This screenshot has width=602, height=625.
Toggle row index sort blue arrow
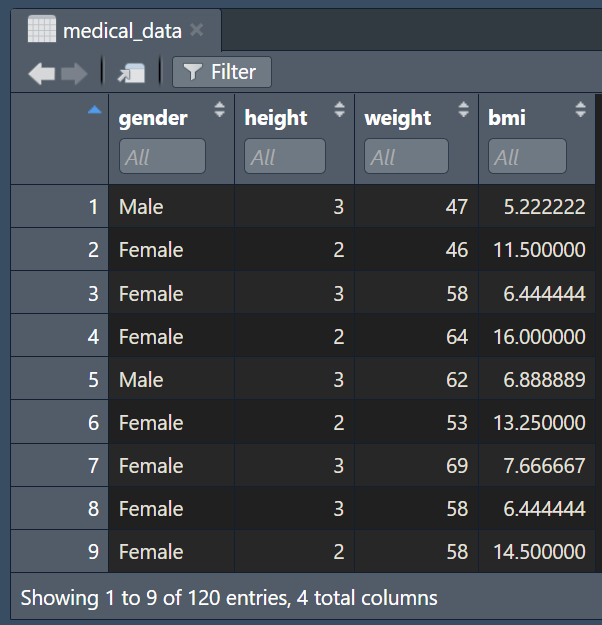94,110
